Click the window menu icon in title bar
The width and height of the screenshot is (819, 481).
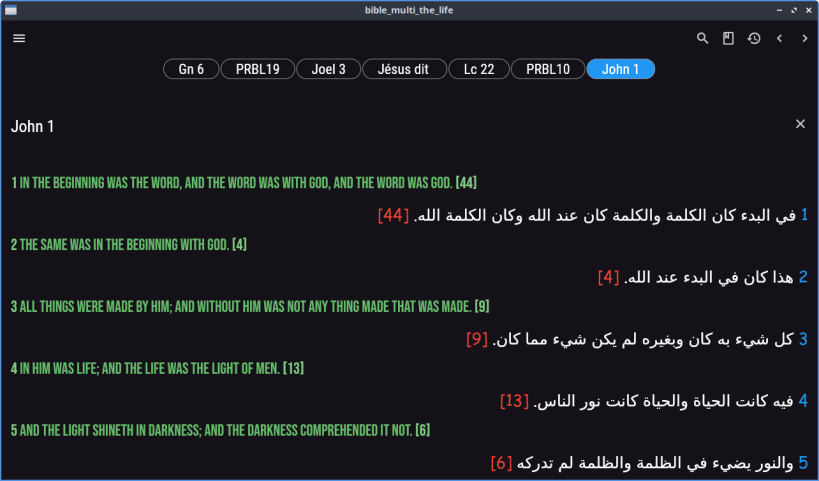click(x=10, y=10)
